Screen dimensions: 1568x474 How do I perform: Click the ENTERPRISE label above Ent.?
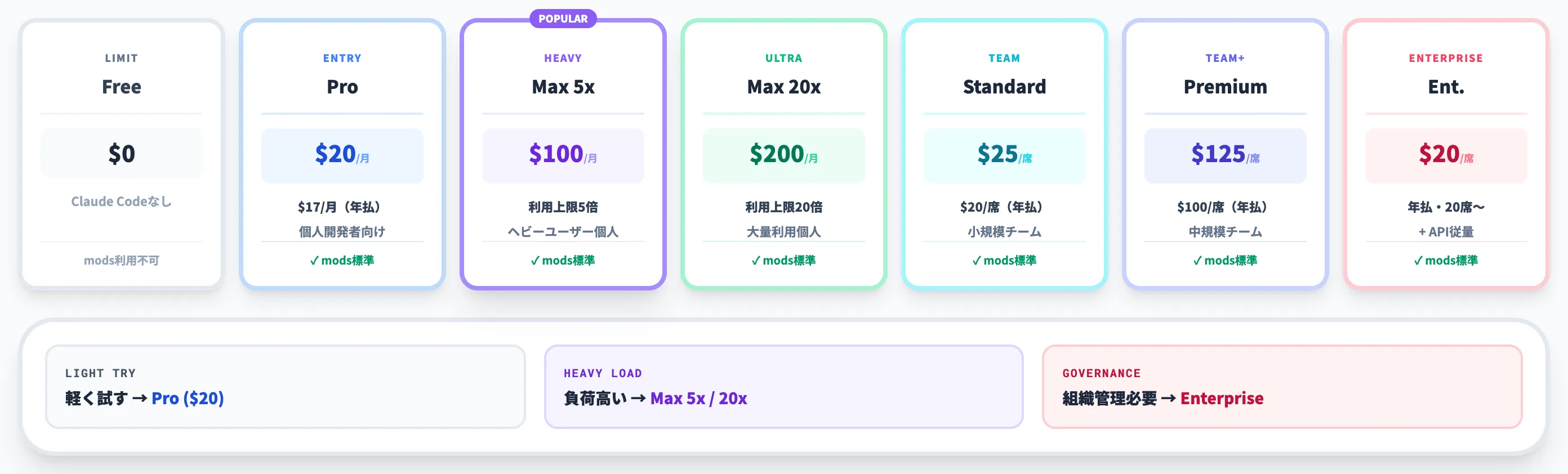[1446, 59]
